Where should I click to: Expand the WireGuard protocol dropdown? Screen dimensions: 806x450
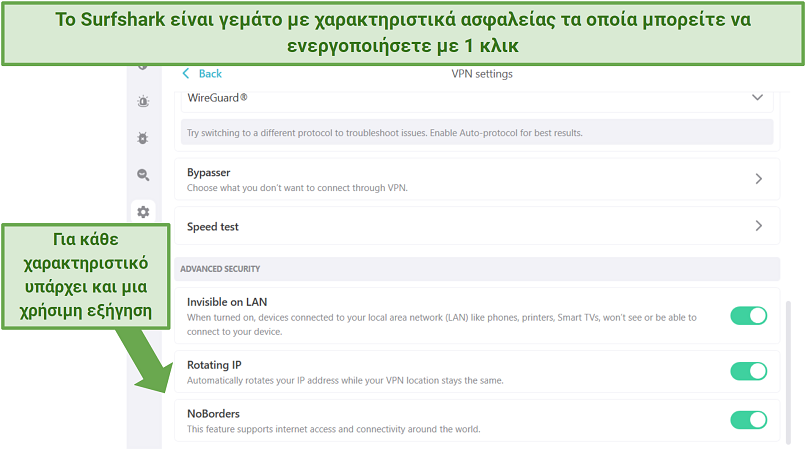pyautogui.click(x=477, y=98)
